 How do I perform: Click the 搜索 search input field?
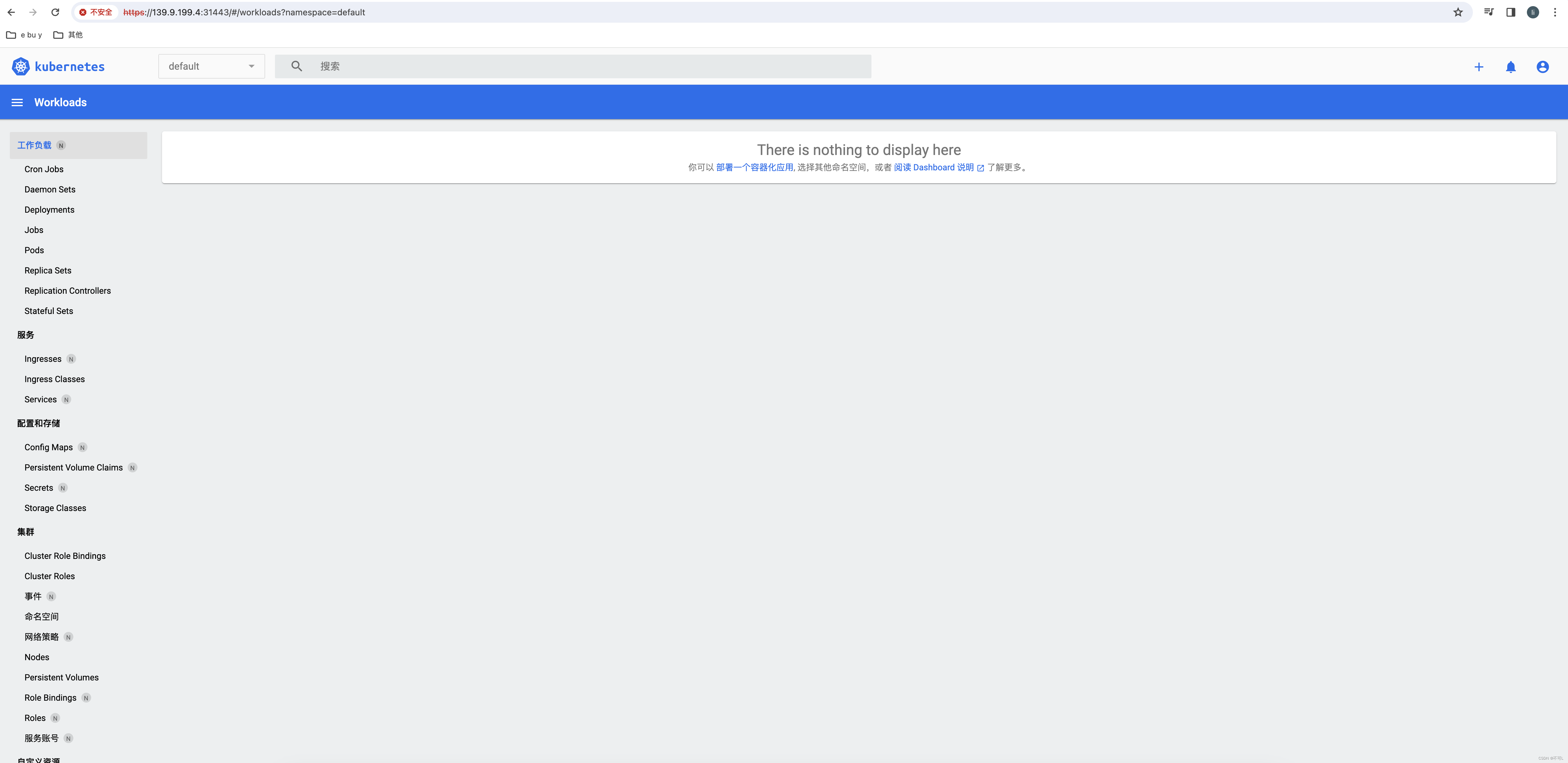573,66
